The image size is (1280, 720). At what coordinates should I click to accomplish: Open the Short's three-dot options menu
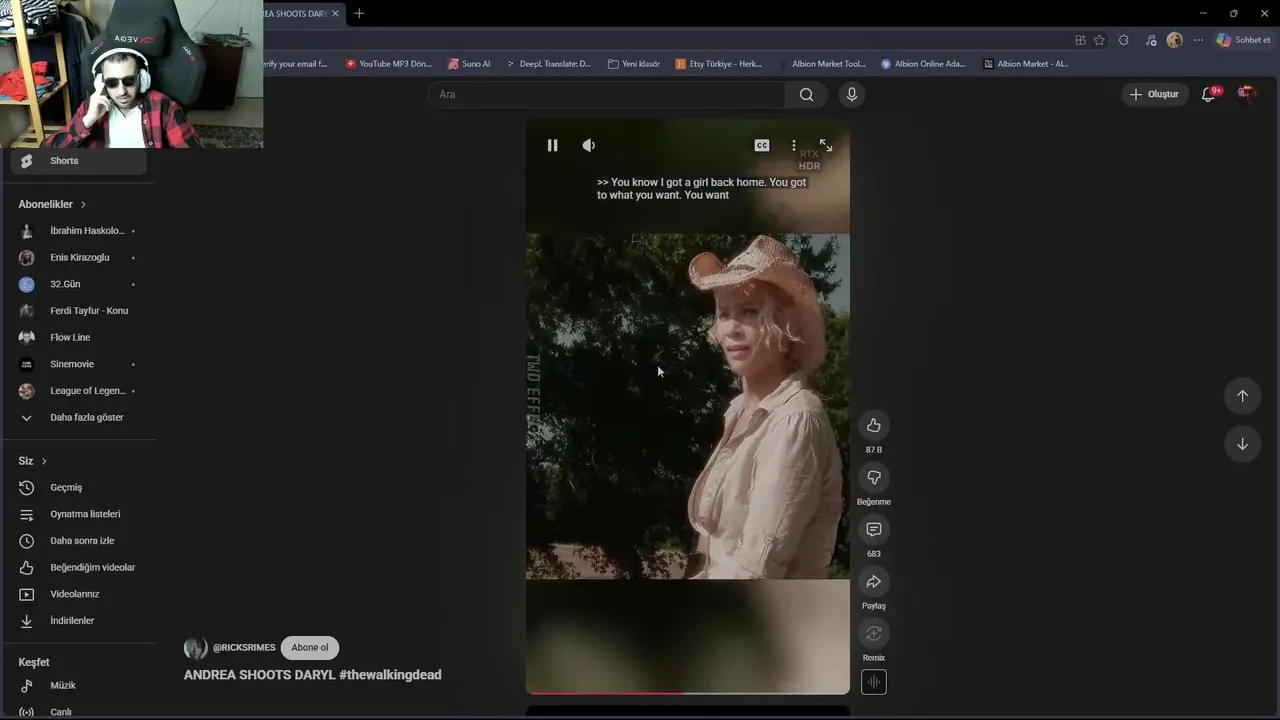point(794,145)
